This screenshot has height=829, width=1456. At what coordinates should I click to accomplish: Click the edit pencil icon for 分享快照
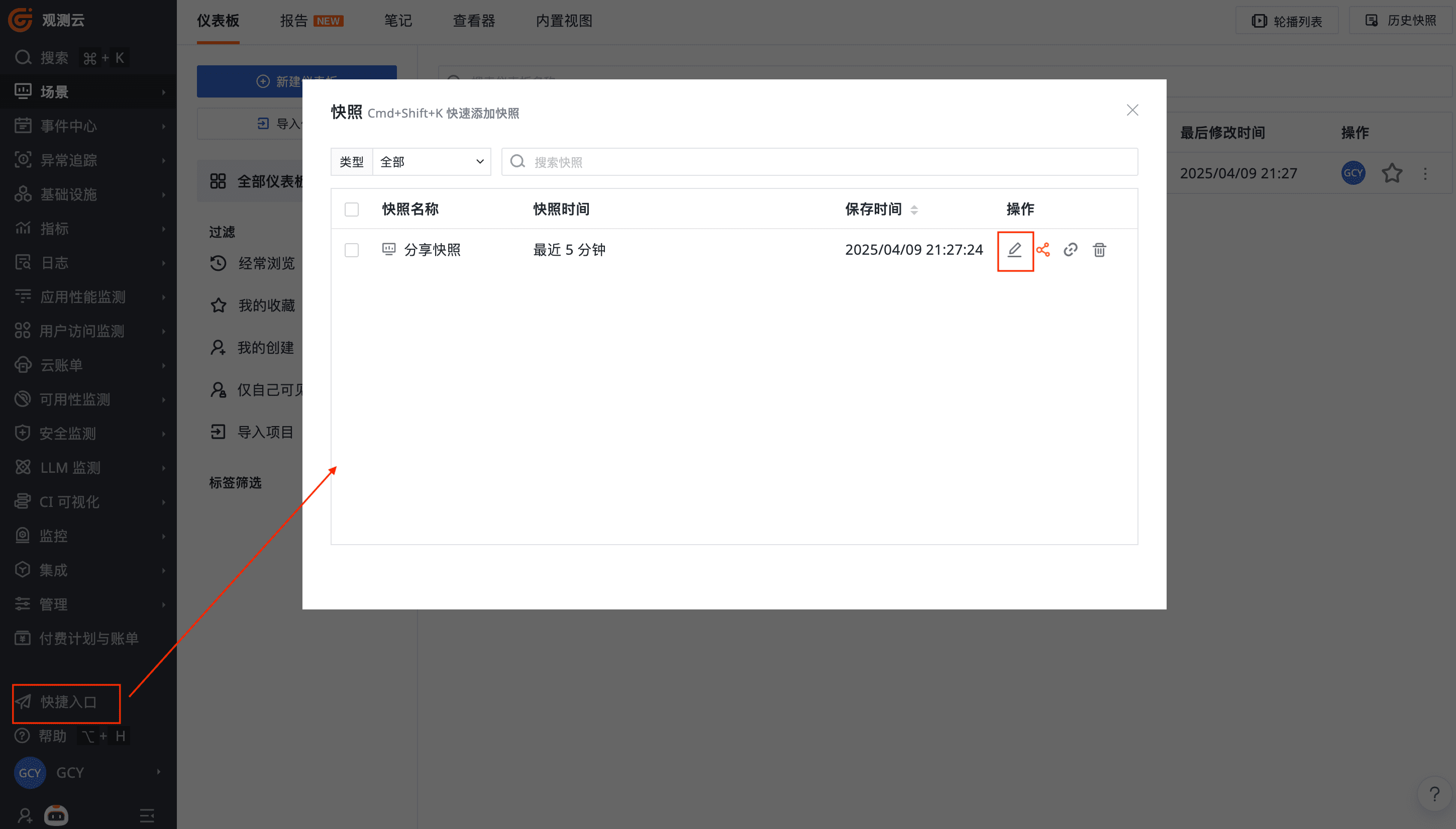[1014, 250]
